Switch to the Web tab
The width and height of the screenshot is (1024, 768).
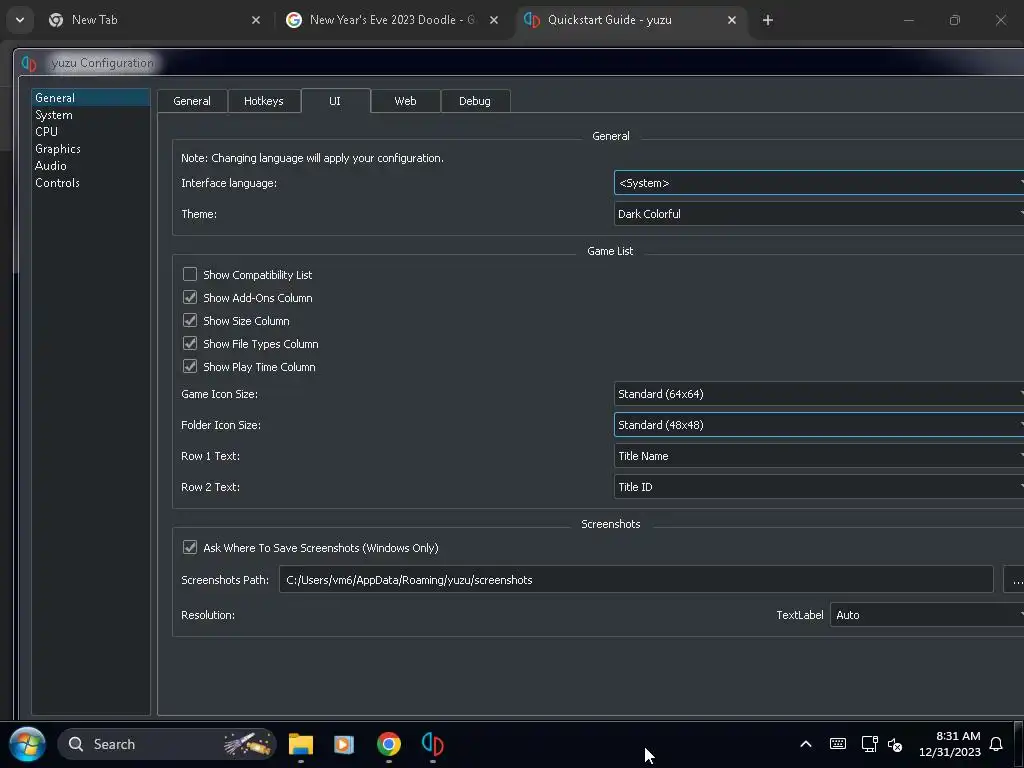pos(405,101)
